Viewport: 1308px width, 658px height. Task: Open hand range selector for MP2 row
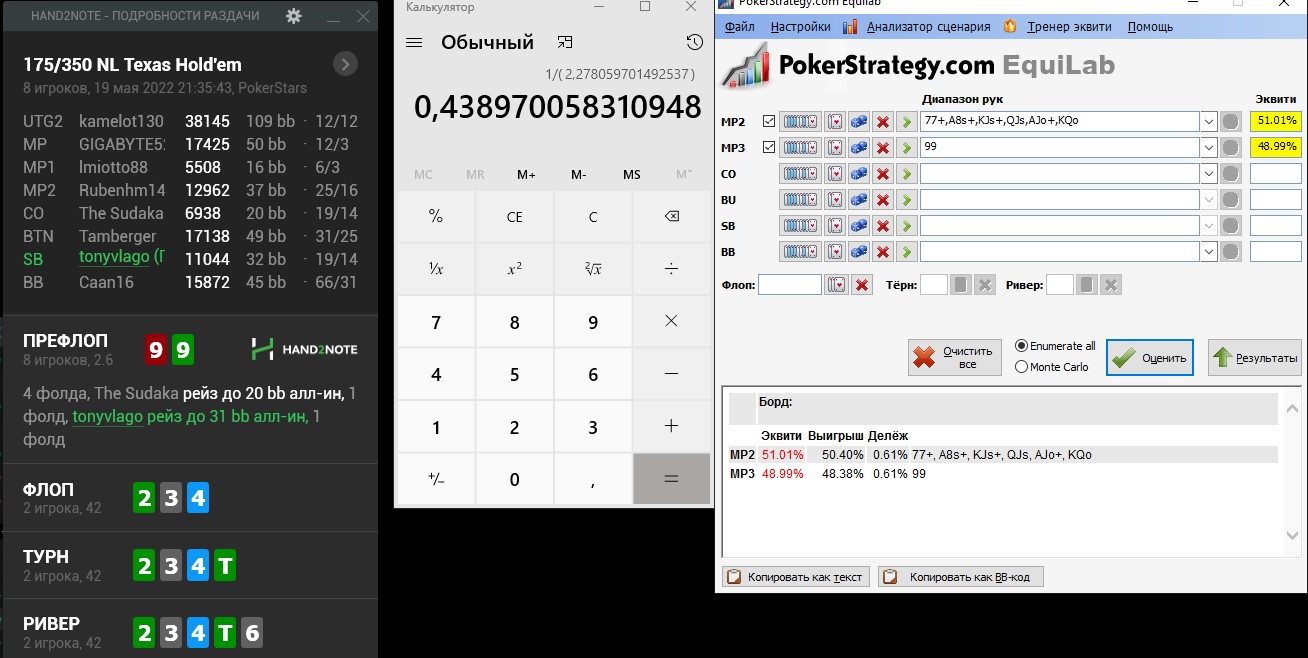click(x=799, y=121)
